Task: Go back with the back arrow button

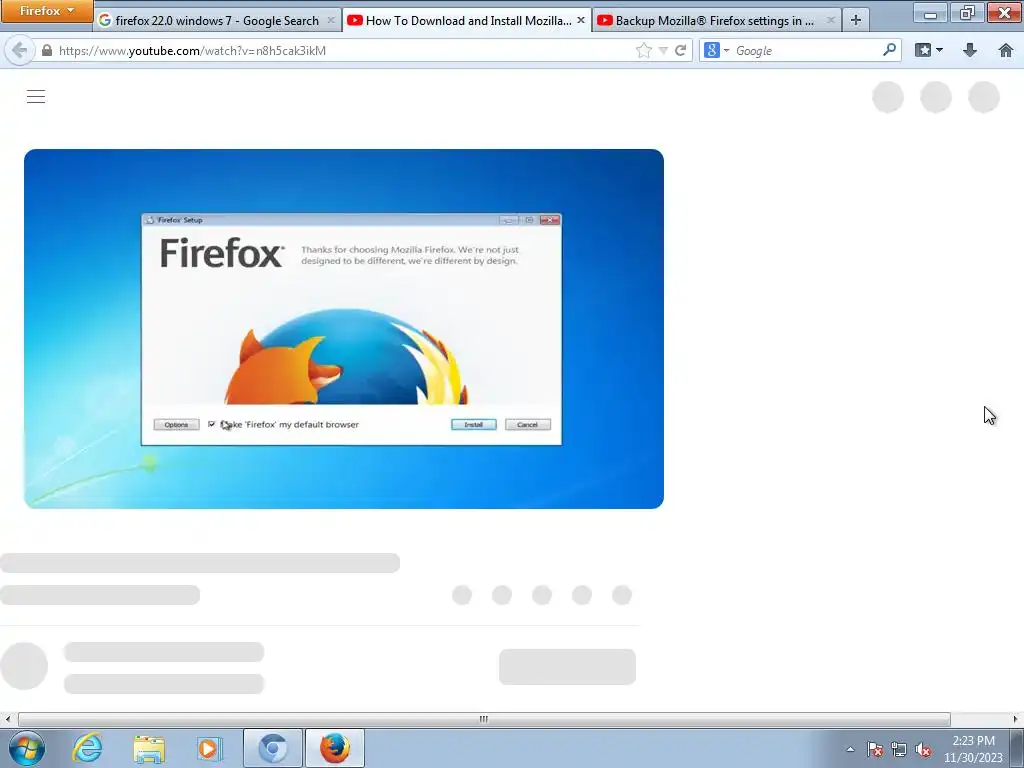Action: tap(20, 50)
